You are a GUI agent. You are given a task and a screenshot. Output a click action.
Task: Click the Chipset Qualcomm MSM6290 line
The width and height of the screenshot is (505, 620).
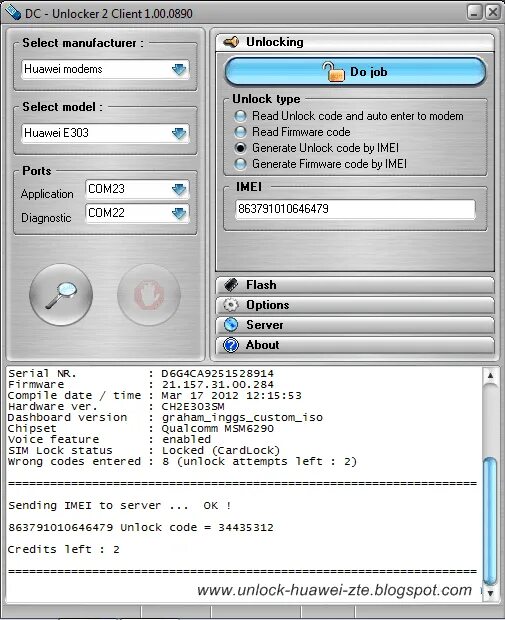tap(141, 428)
